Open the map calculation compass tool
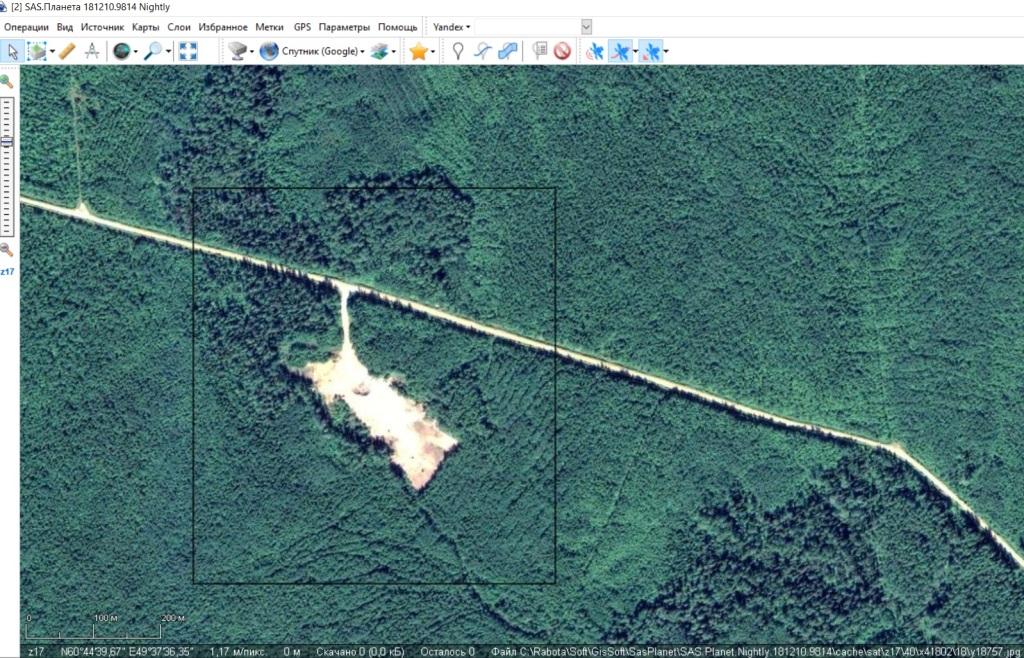This screenshot has height=658, width=1024. pos(93,51)
